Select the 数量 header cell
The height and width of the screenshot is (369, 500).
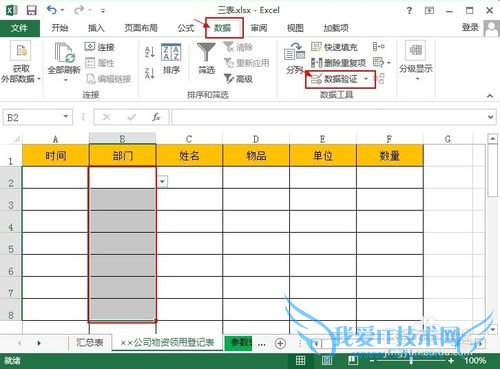pyautogui.click(x=390, y=155)
